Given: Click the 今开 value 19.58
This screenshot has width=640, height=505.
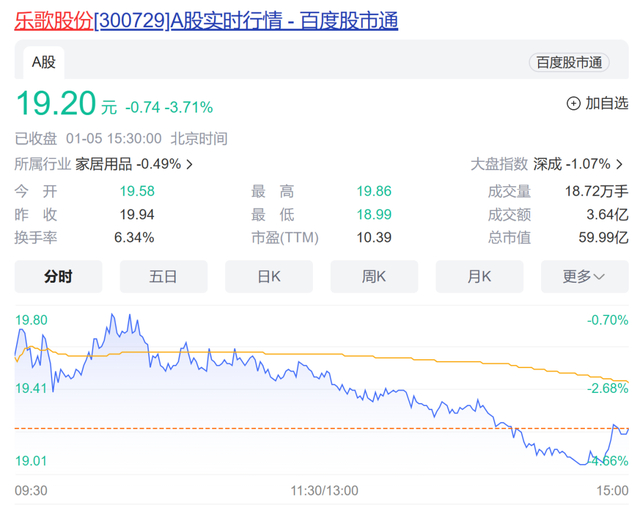Looking at the screenshot, I should (x=137, y=191).
